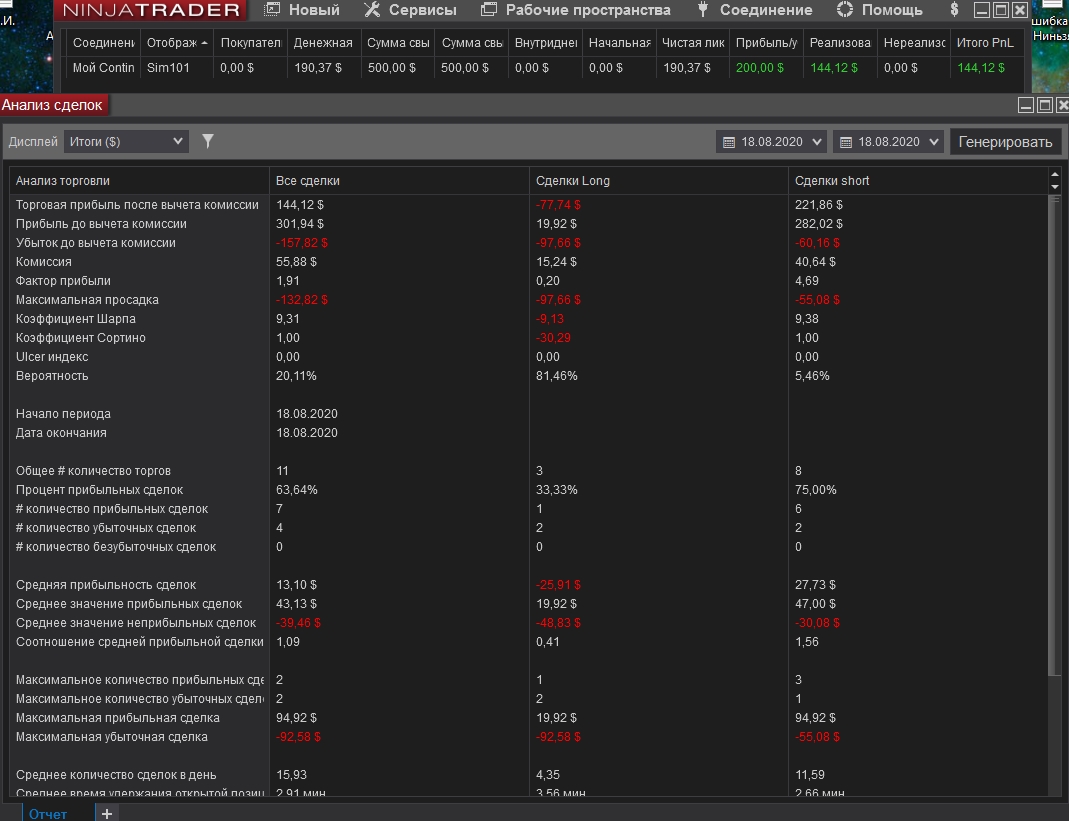Viewport: 1069px width, 821px height.
Task: Sort accounts by the Отображ column header
Action: [x=176, y=43]
